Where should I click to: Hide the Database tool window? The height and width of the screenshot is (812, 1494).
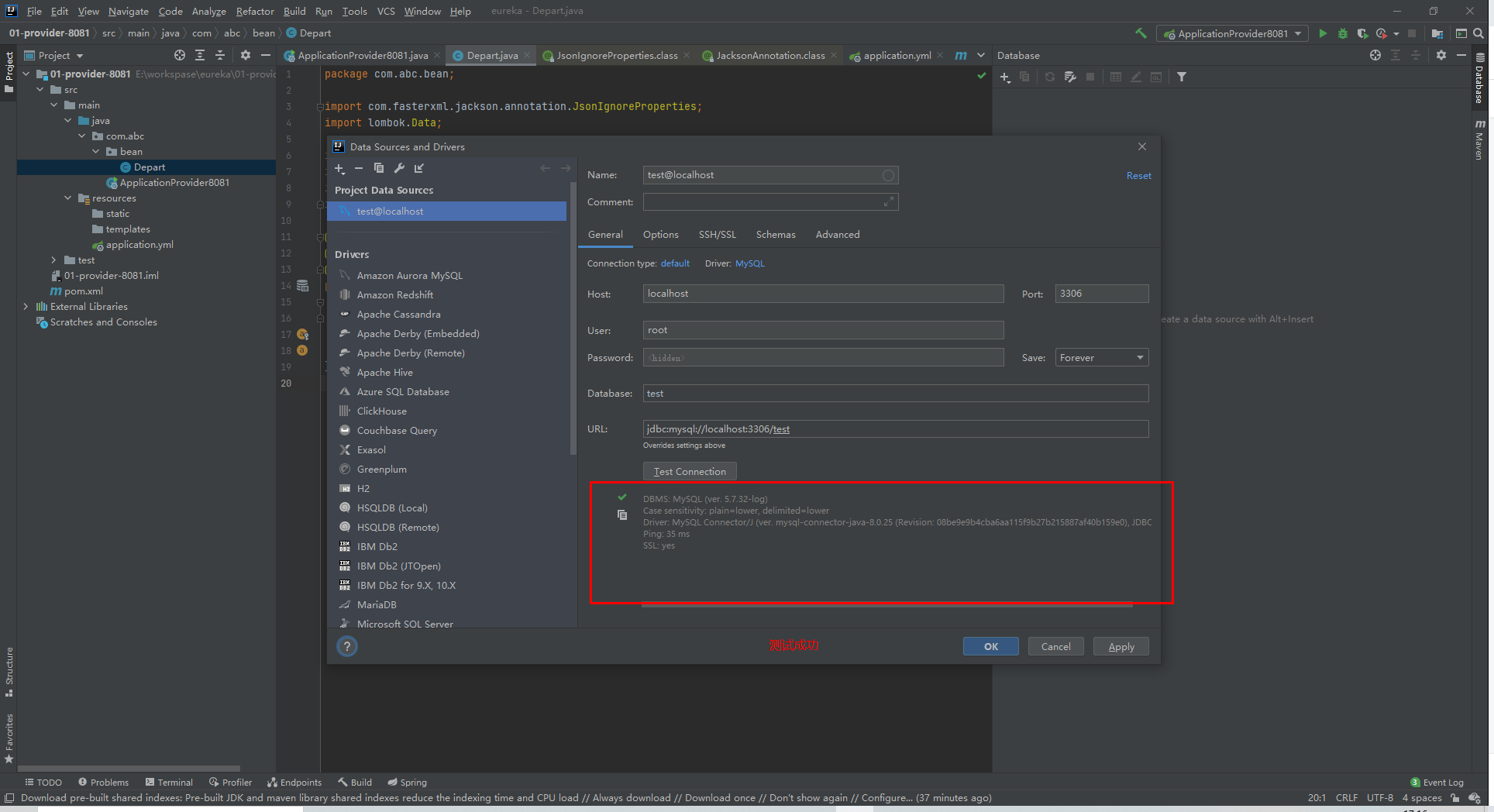click(1461, 55)
